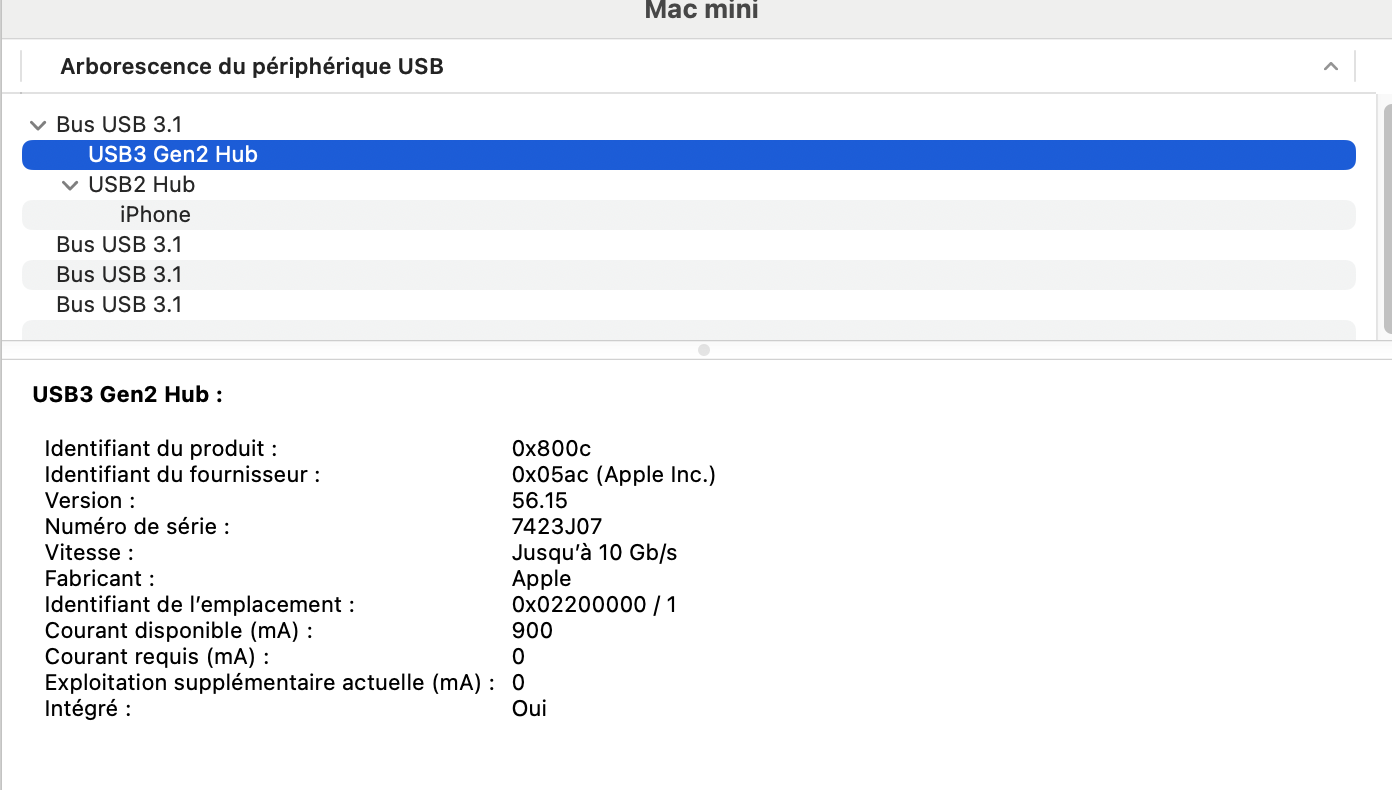
Task: Collapse the first Bus USB 3.1 node
Action: click(x=38, y=125)
